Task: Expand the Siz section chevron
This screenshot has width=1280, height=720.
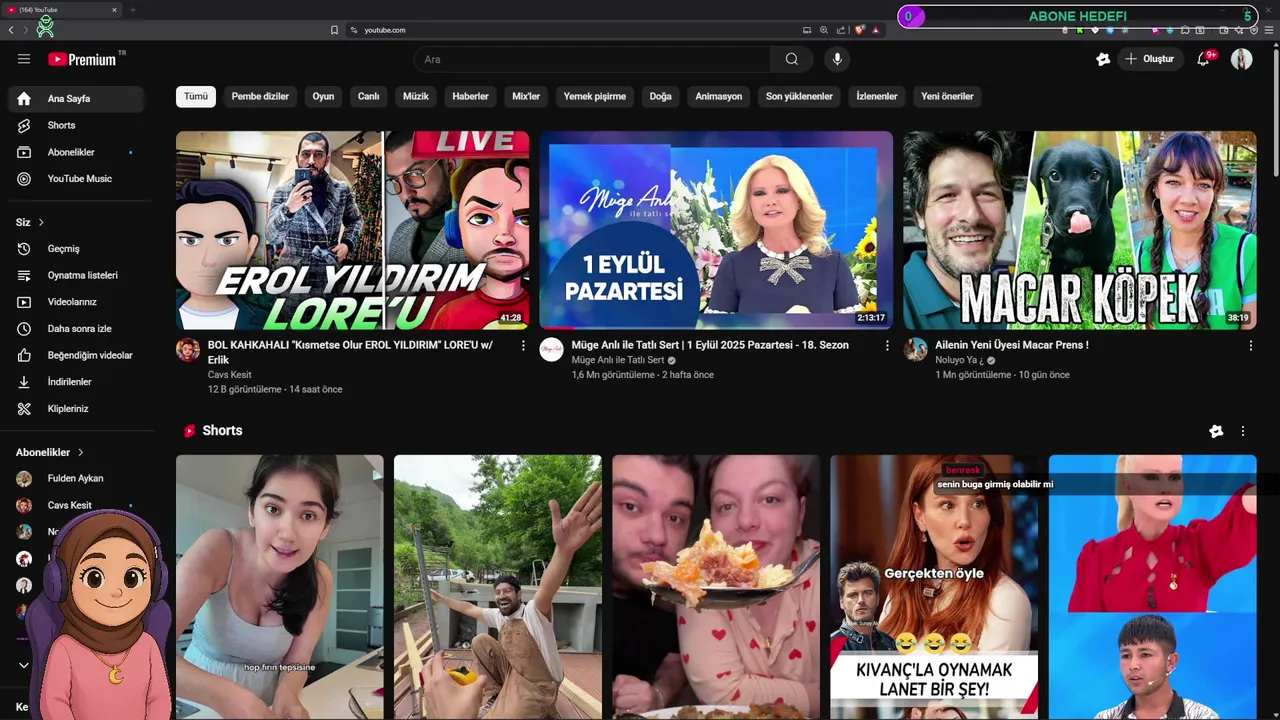Action: pyautogui.click(x=41, y=222)
